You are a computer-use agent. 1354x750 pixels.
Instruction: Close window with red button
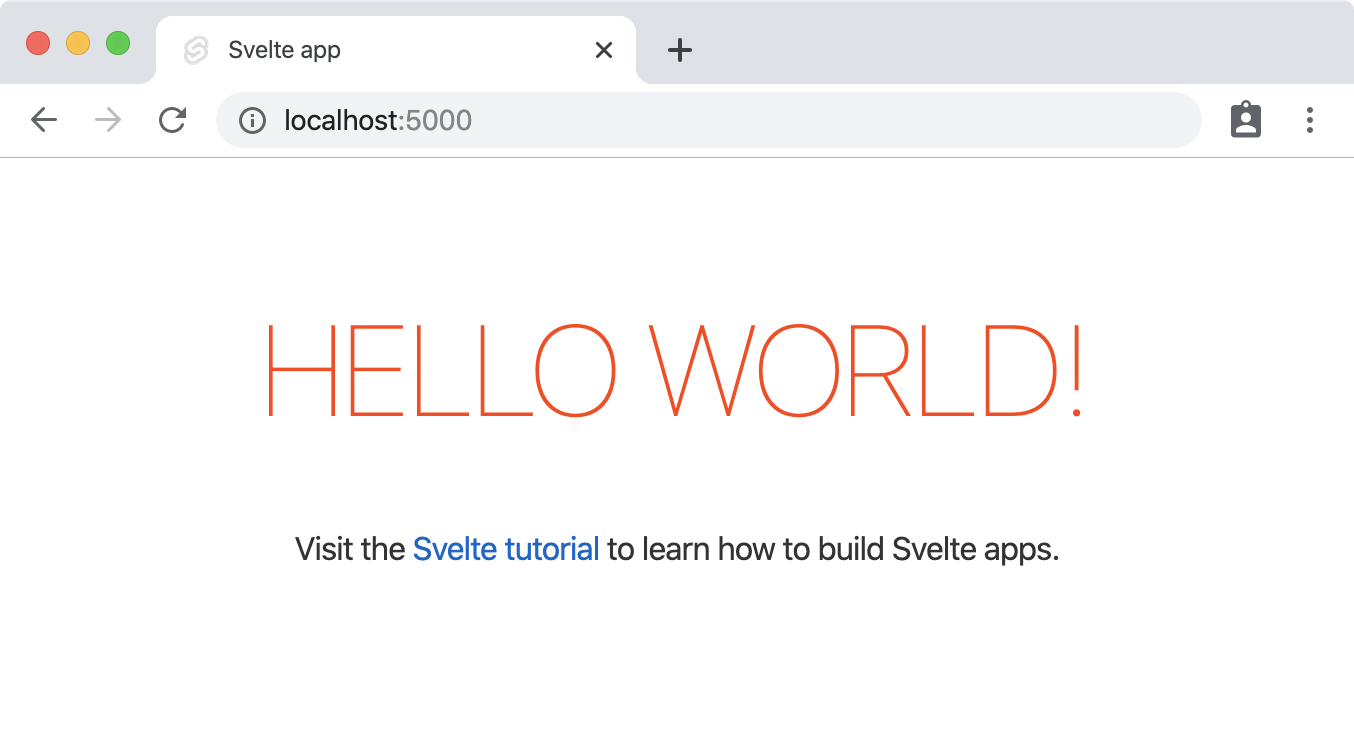click(x=38, y=43)
